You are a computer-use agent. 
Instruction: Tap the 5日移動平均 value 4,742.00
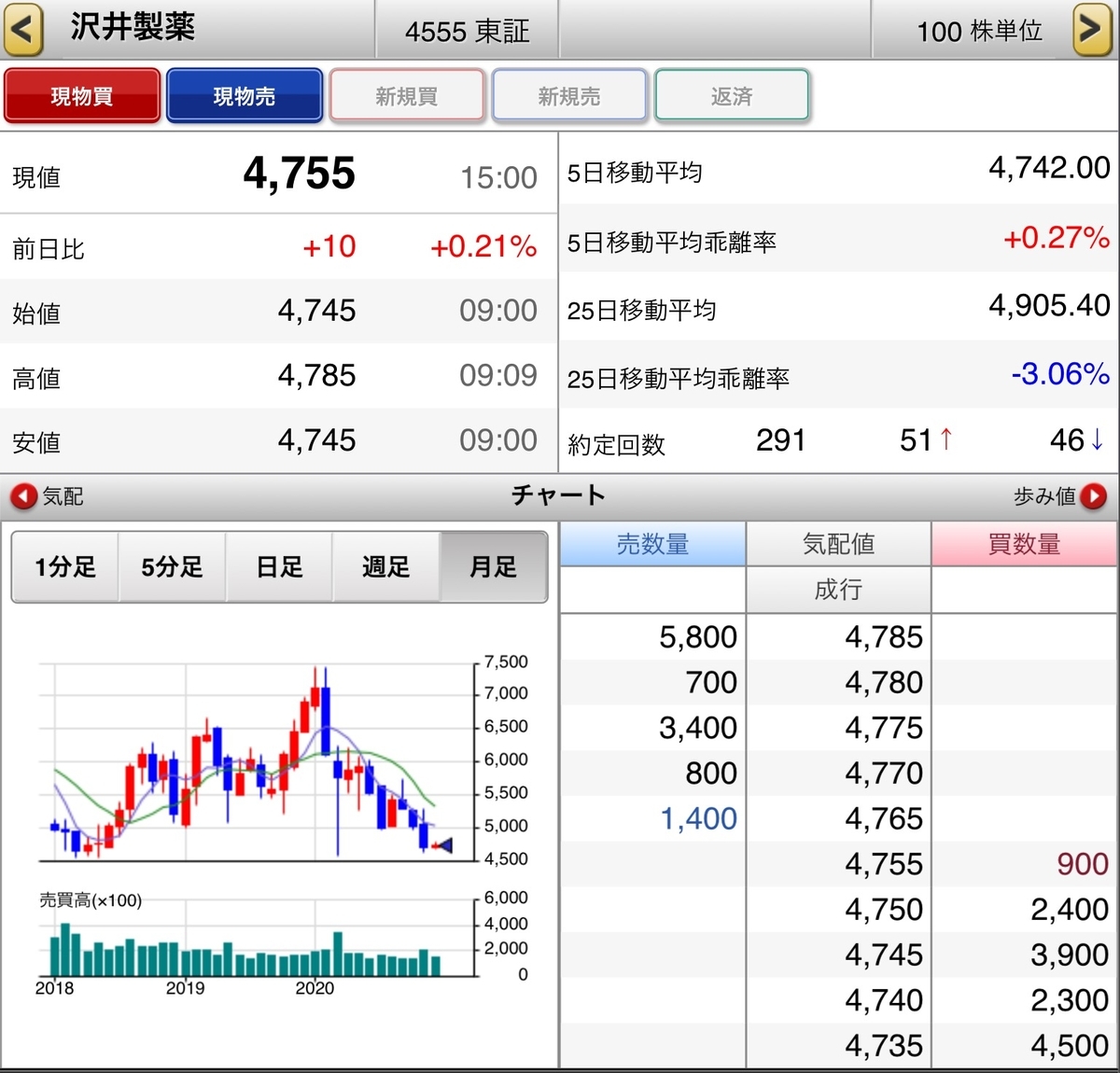[1049, 168]
